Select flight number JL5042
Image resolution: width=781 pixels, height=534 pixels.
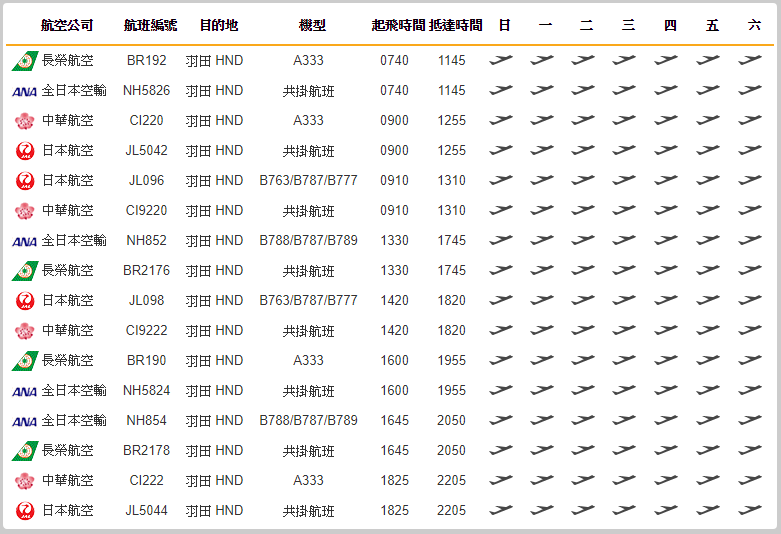pos(146,150)
